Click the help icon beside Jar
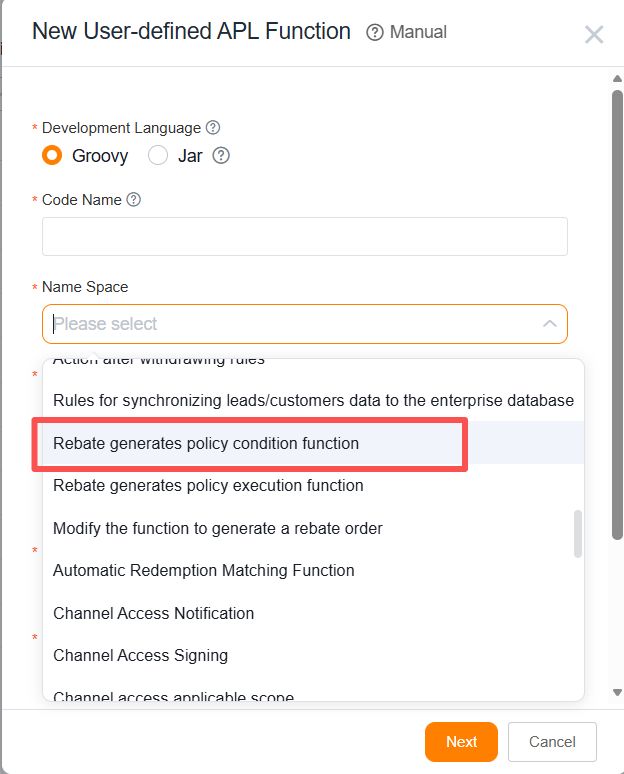The width and height of the screenshot is (624, 774). tap(221, 155)
